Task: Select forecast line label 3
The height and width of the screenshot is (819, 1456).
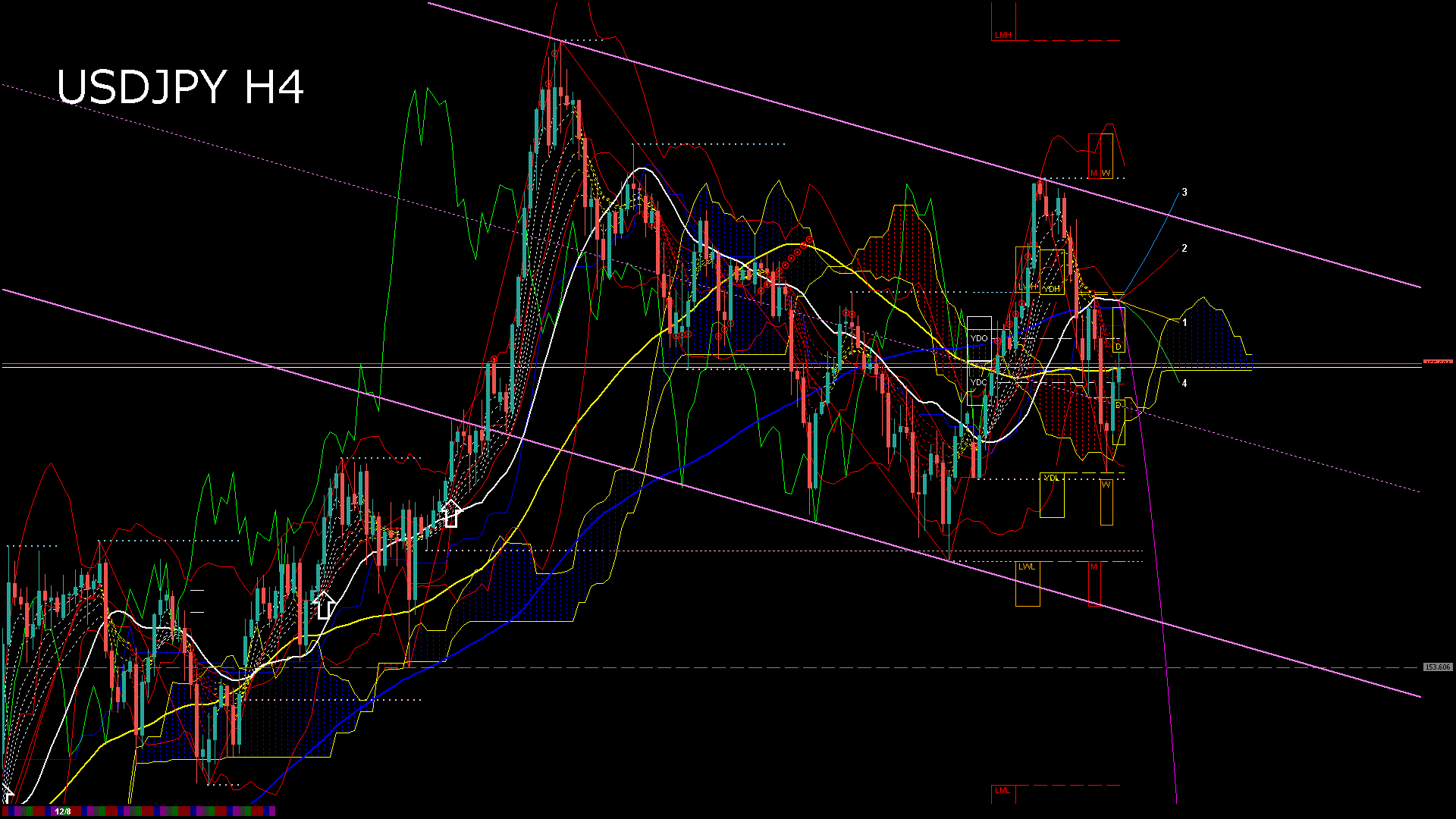Action: pyautogui.click(x=1185, y=193)
